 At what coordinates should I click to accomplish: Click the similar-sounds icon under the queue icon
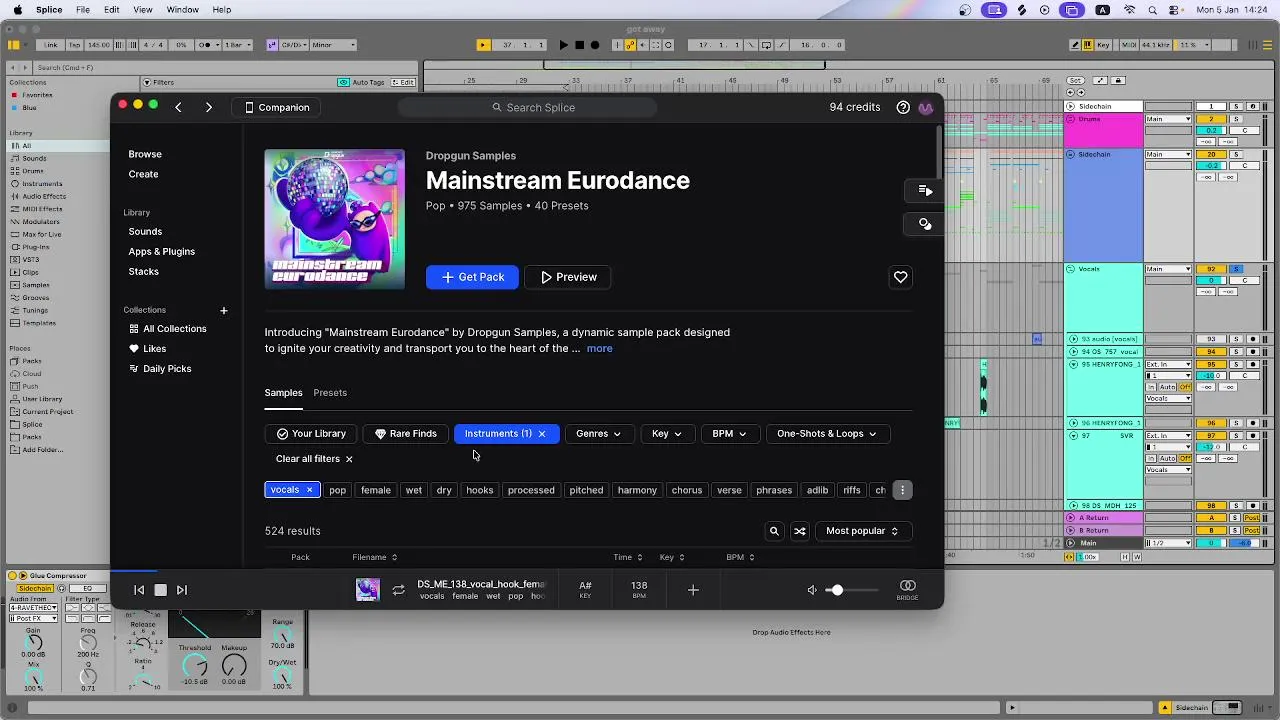pyautogui.click(x=925, y=224)
